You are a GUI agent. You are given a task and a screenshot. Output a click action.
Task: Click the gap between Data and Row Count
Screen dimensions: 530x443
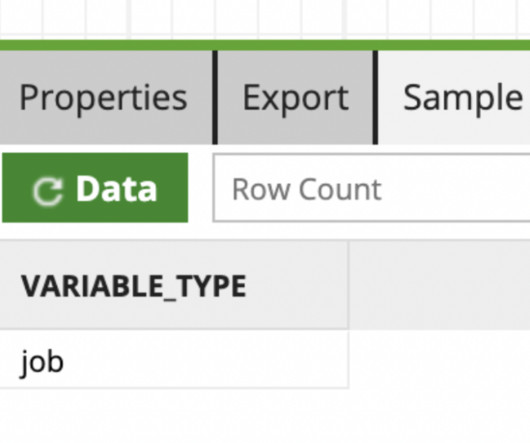point(200,188)
